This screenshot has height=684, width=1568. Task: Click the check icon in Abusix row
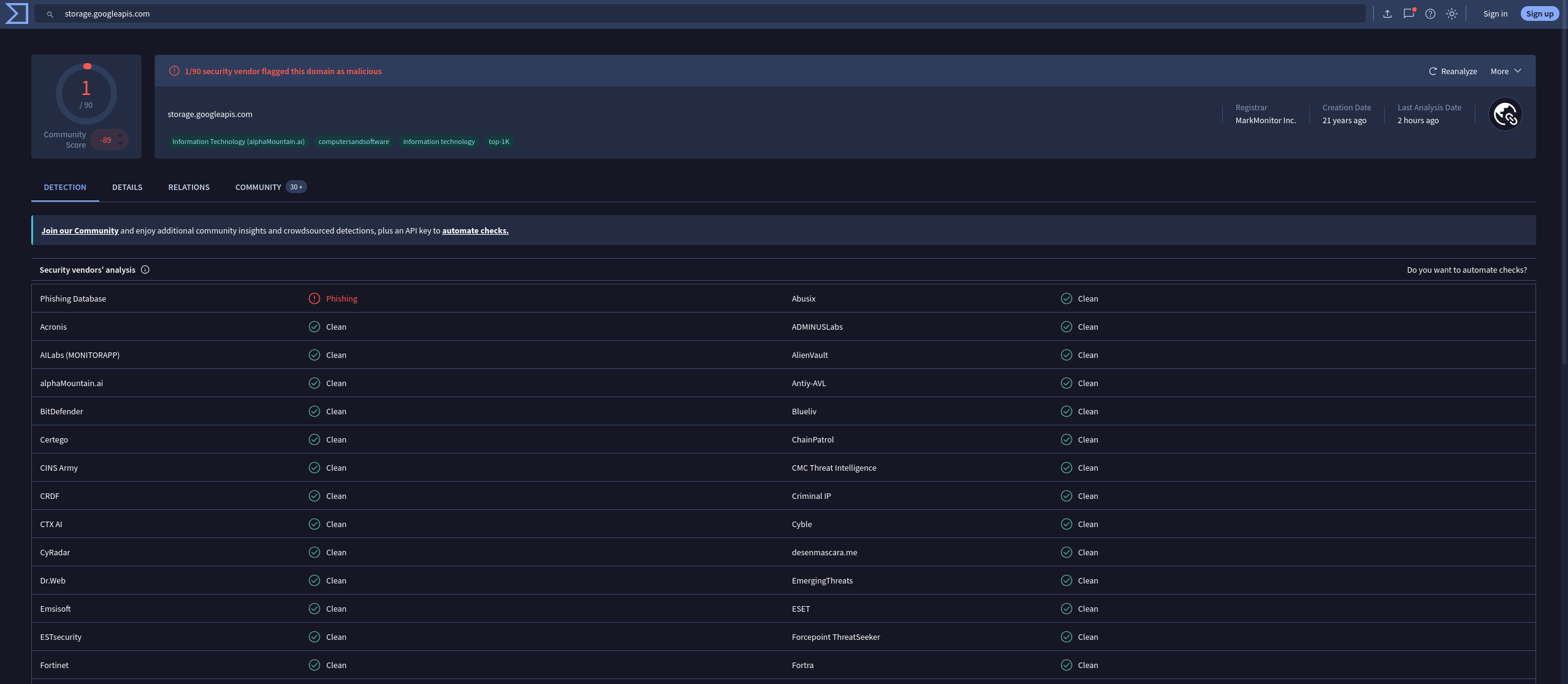pyautogui.click(x=1067, y=298)
